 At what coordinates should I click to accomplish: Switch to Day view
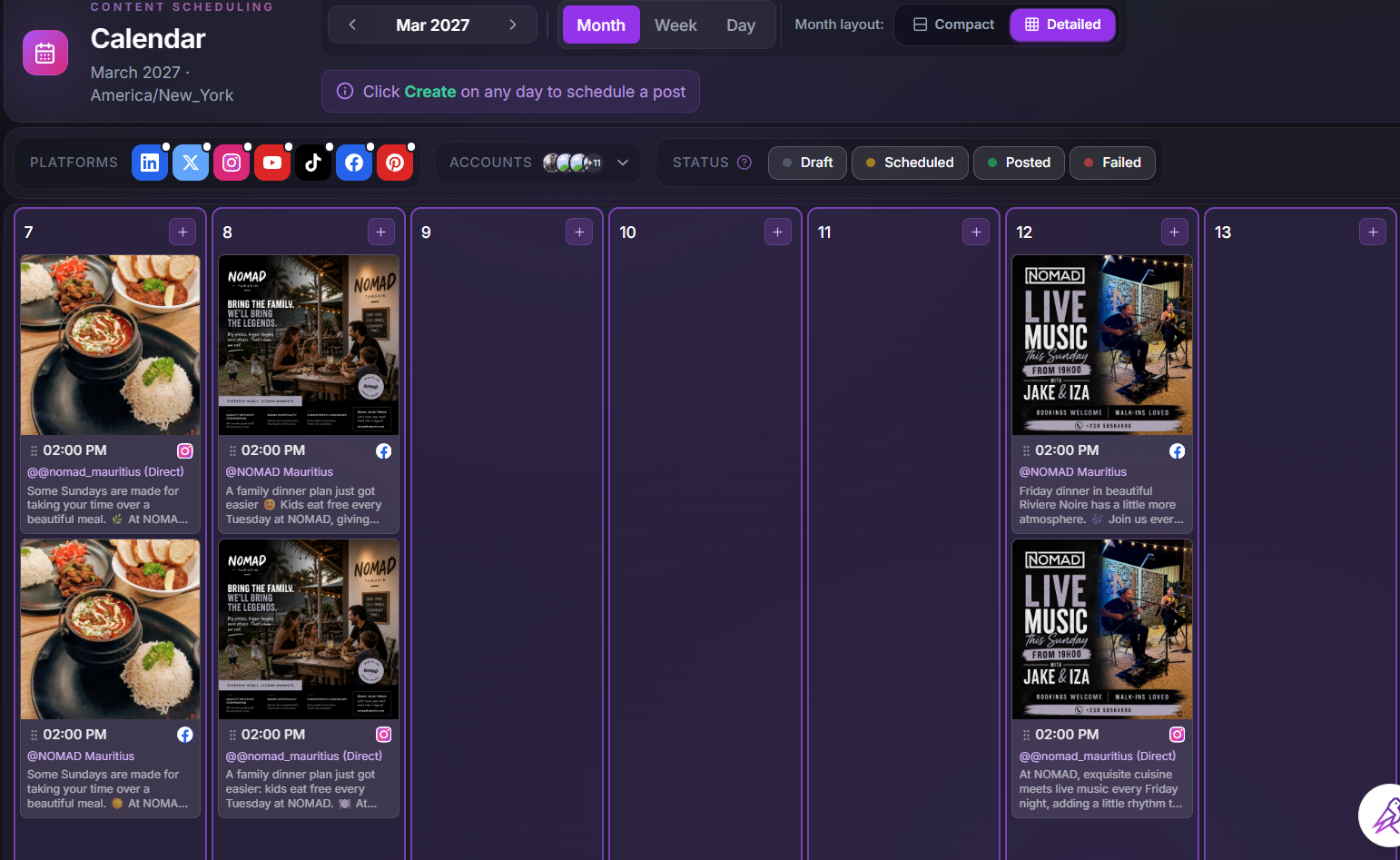click(x=741, y=25)
